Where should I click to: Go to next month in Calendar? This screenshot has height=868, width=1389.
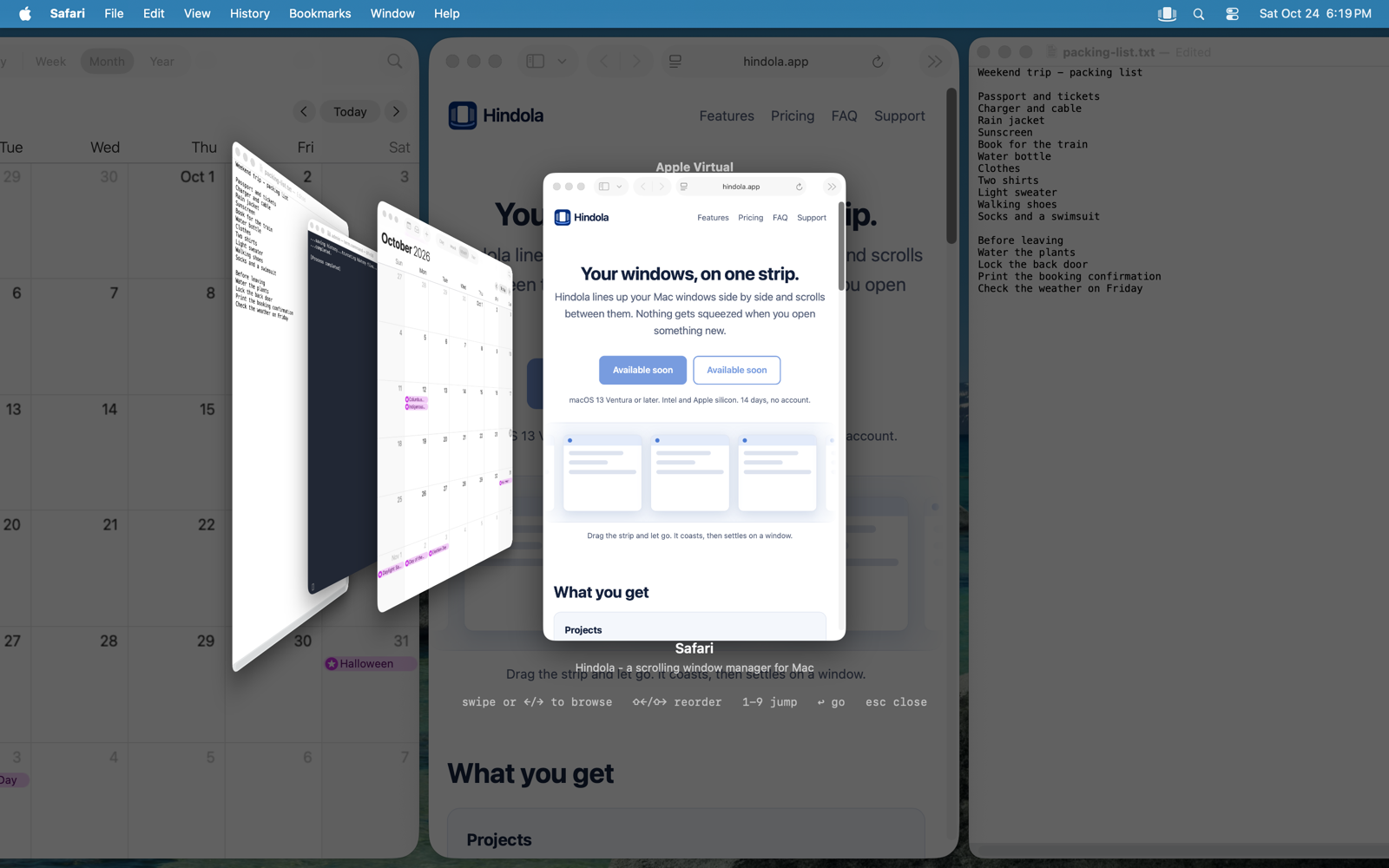point(396,111)
